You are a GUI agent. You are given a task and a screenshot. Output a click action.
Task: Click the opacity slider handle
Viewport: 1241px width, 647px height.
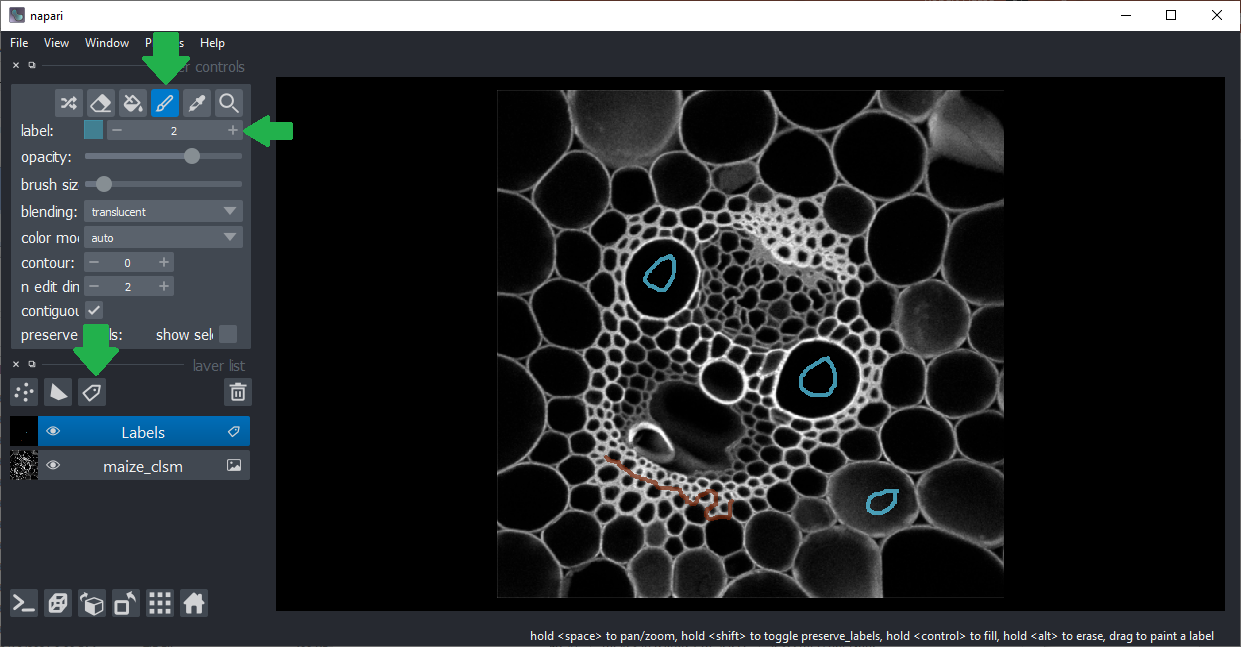192,156
